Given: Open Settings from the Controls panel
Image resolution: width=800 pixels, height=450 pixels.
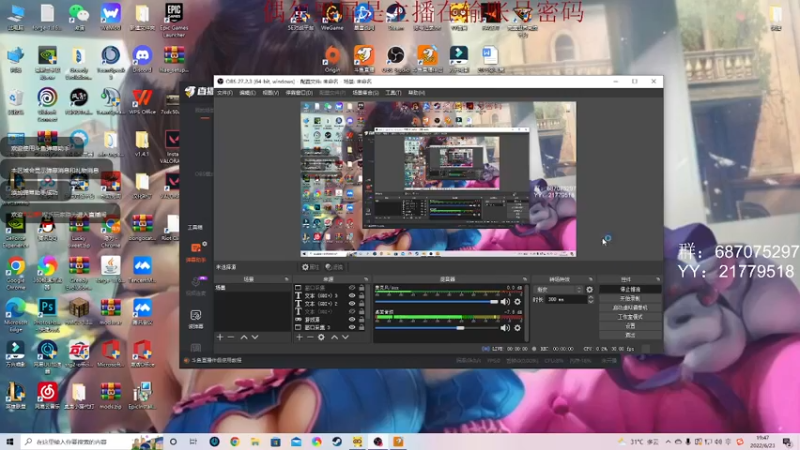Looking at the screenshot, I should [630, 326].
